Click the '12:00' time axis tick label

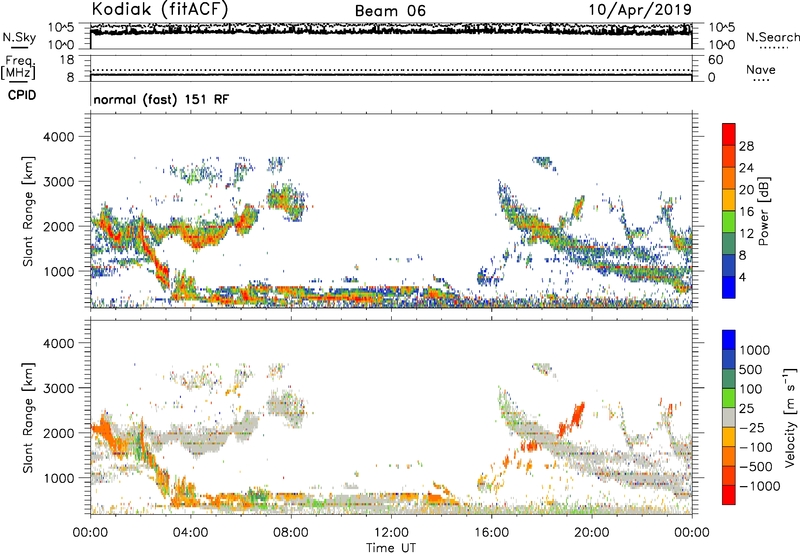click(x=391, y=533)
